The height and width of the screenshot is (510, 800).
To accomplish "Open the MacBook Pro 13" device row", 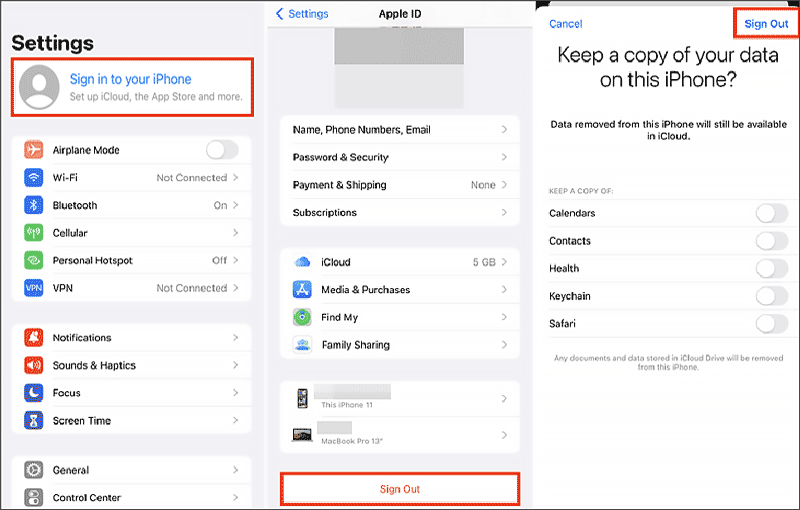I will [399, 435].
